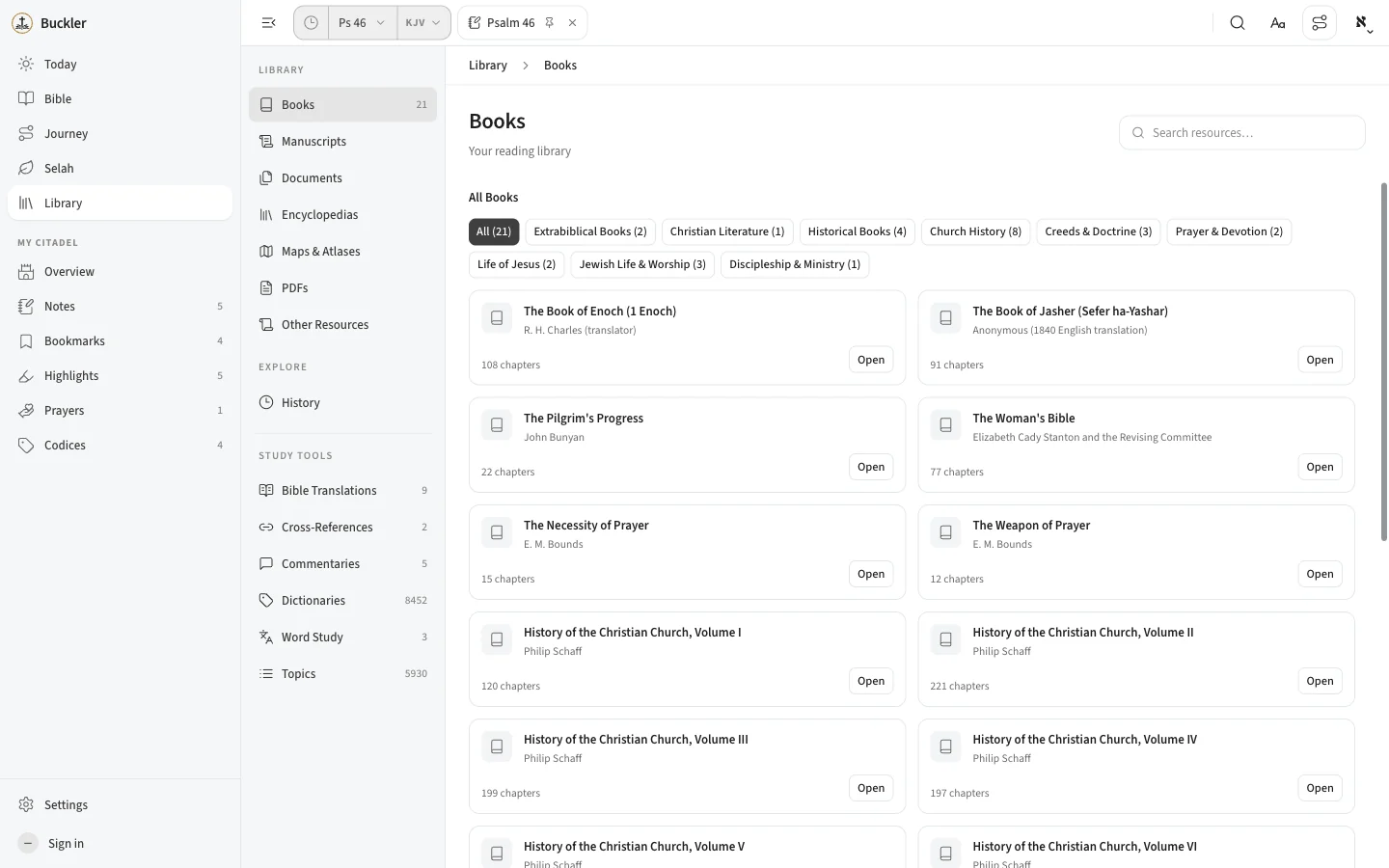
Task: Open Journey in the sidebar
Action: [x=120, y=134]
